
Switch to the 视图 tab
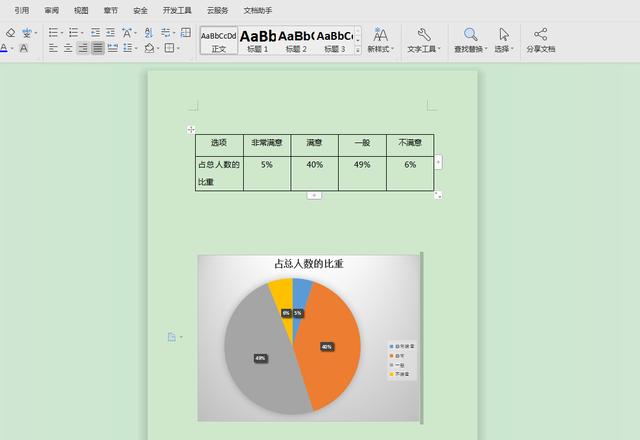click(x=81, y=11)
